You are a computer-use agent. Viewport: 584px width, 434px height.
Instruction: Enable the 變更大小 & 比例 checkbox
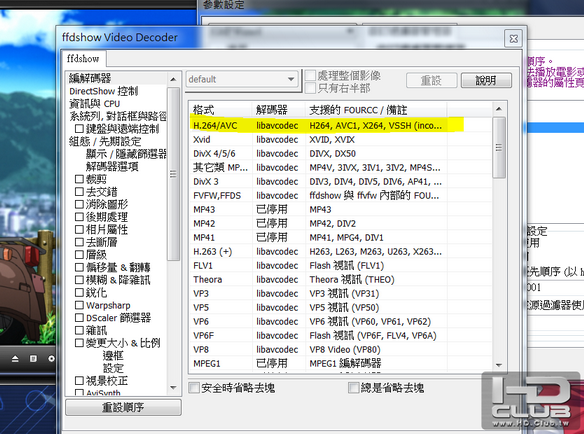[79, 343]
